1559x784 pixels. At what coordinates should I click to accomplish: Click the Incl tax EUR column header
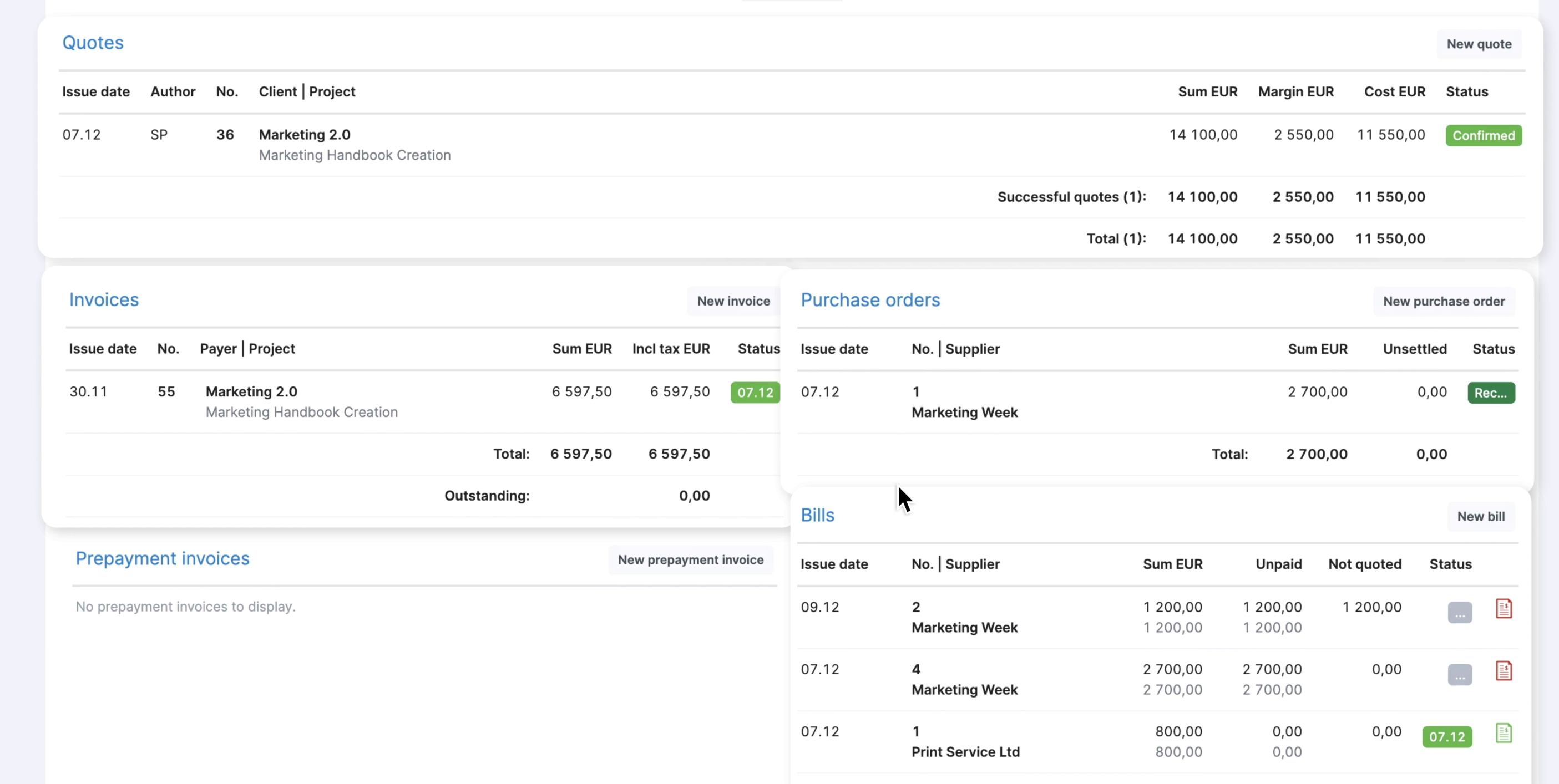coord(671,349)
